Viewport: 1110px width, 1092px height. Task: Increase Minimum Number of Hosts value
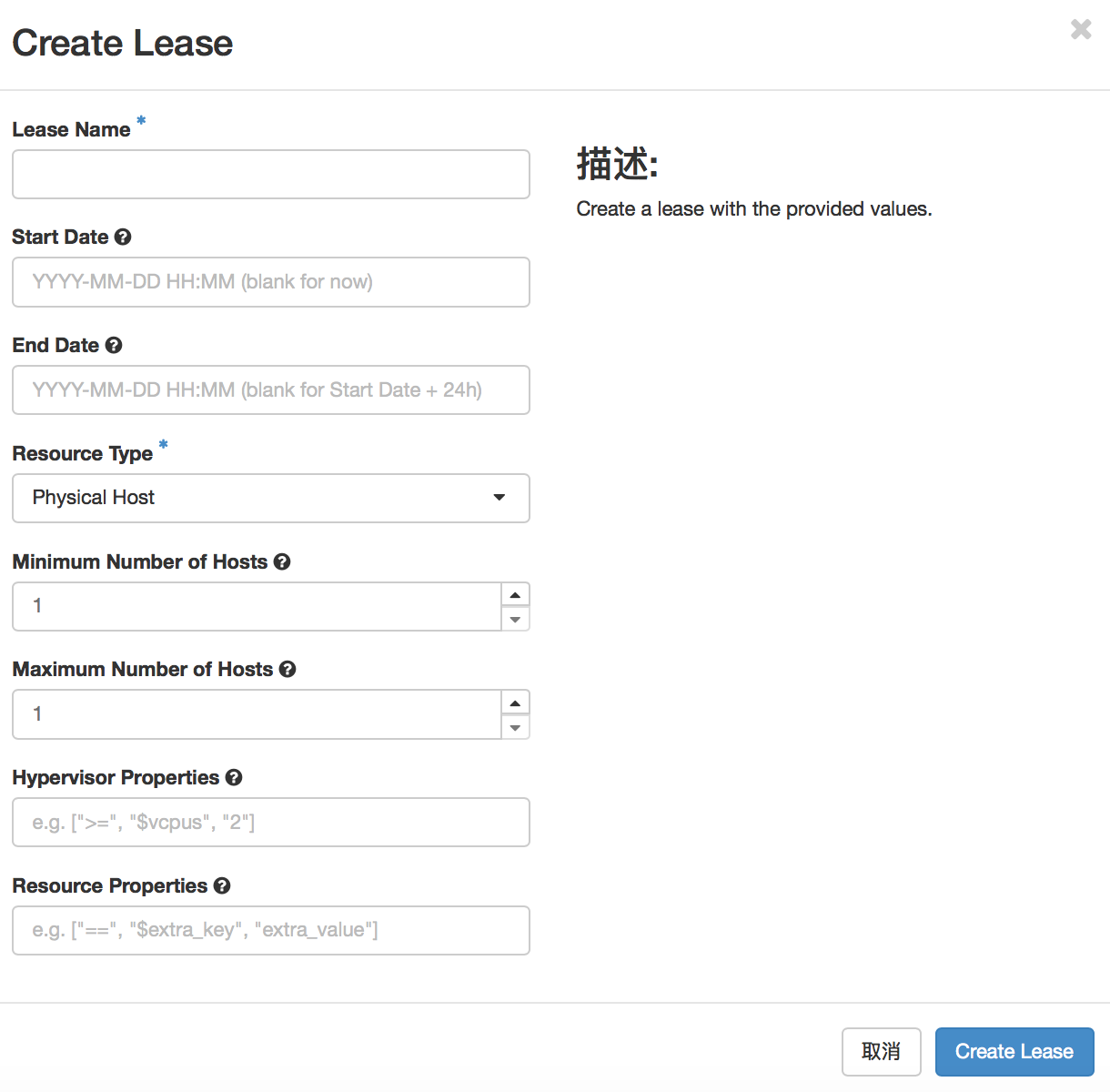(x=515, y=595)
